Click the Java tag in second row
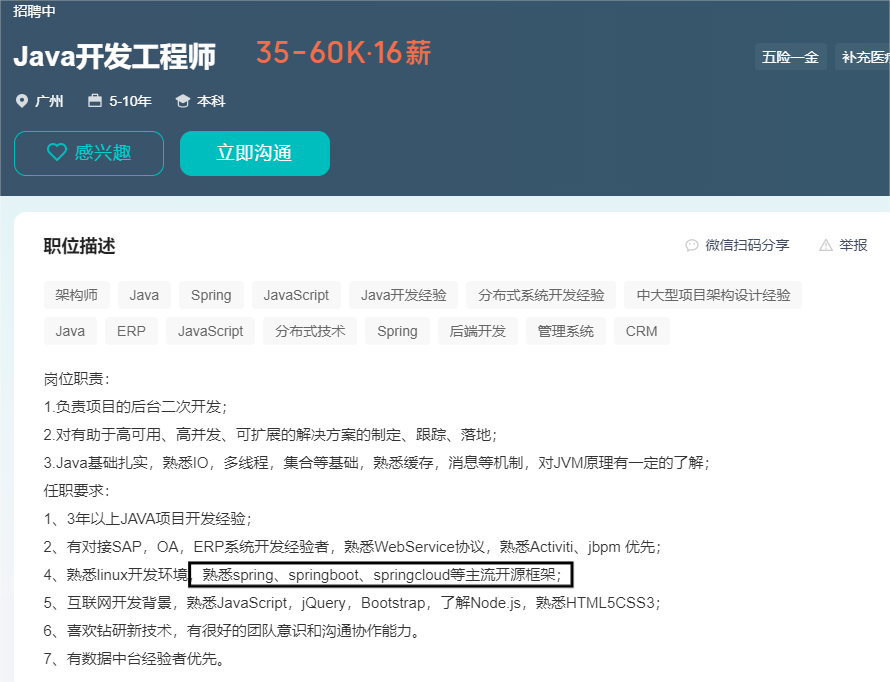 pyautogui.click(x=70, y=331)
